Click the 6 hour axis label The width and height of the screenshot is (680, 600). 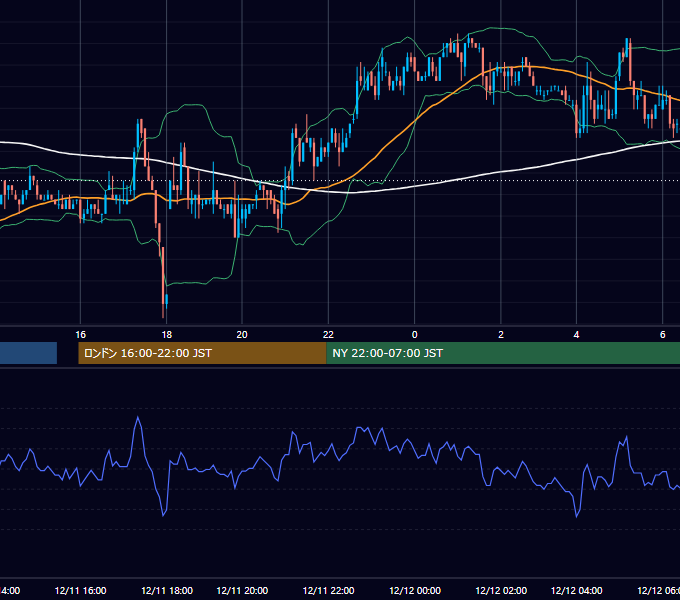(663, 335)
